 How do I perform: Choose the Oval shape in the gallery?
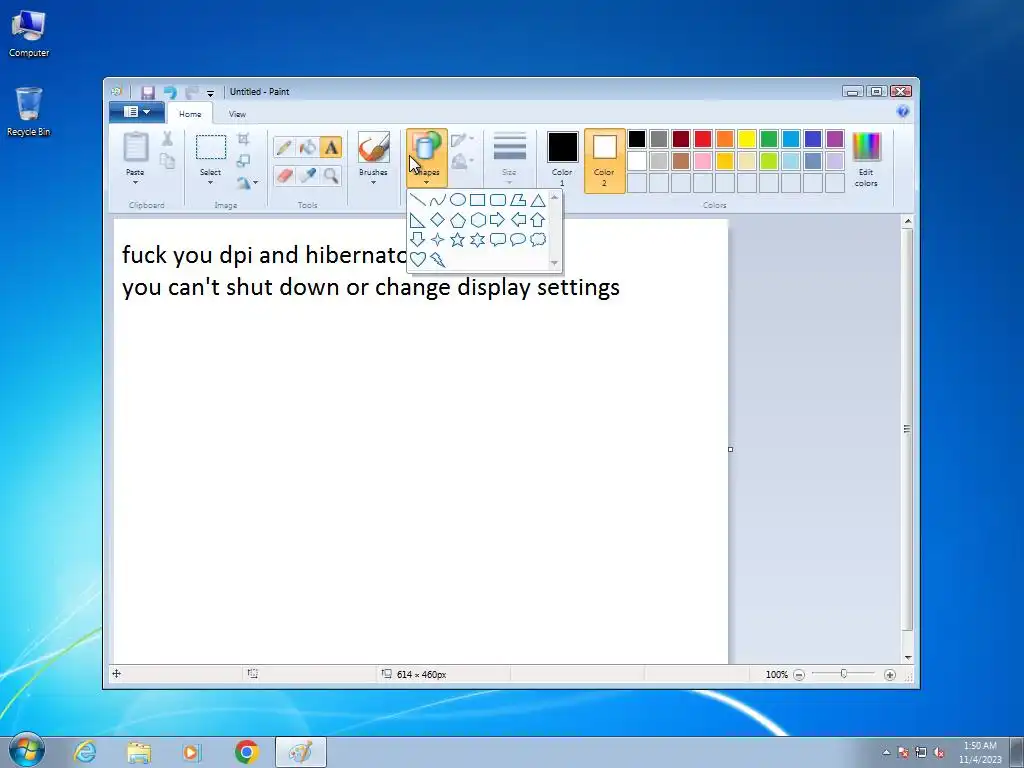click(458, 200)
